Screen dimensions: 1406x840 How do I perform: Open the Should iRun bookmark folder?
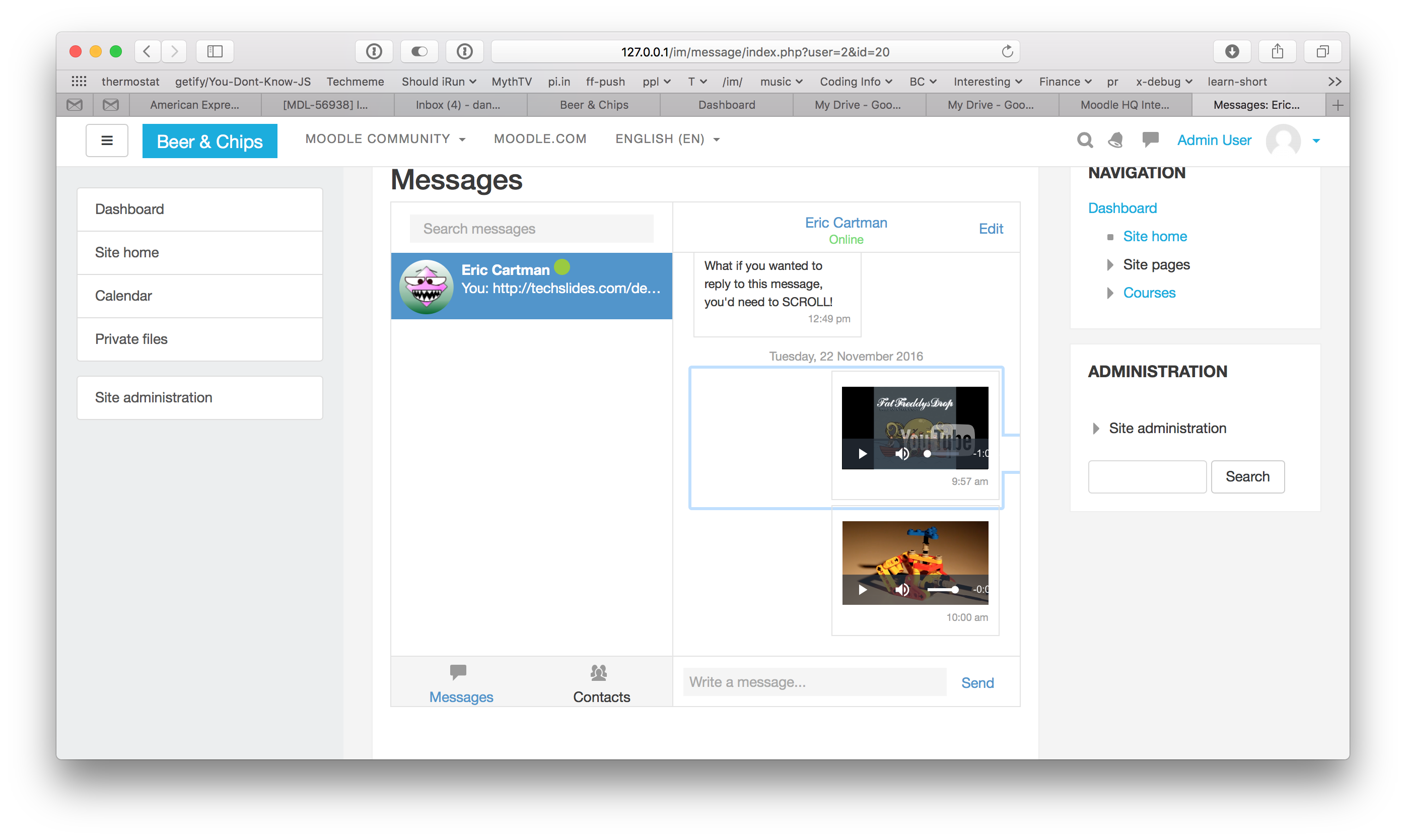[x=439, y=81]
